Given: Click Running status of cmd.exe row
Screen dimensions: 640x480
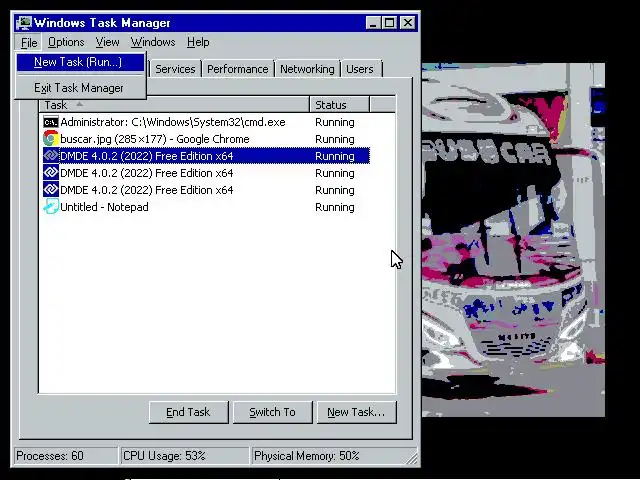Looking at the screenshot, I should point(335,122).
